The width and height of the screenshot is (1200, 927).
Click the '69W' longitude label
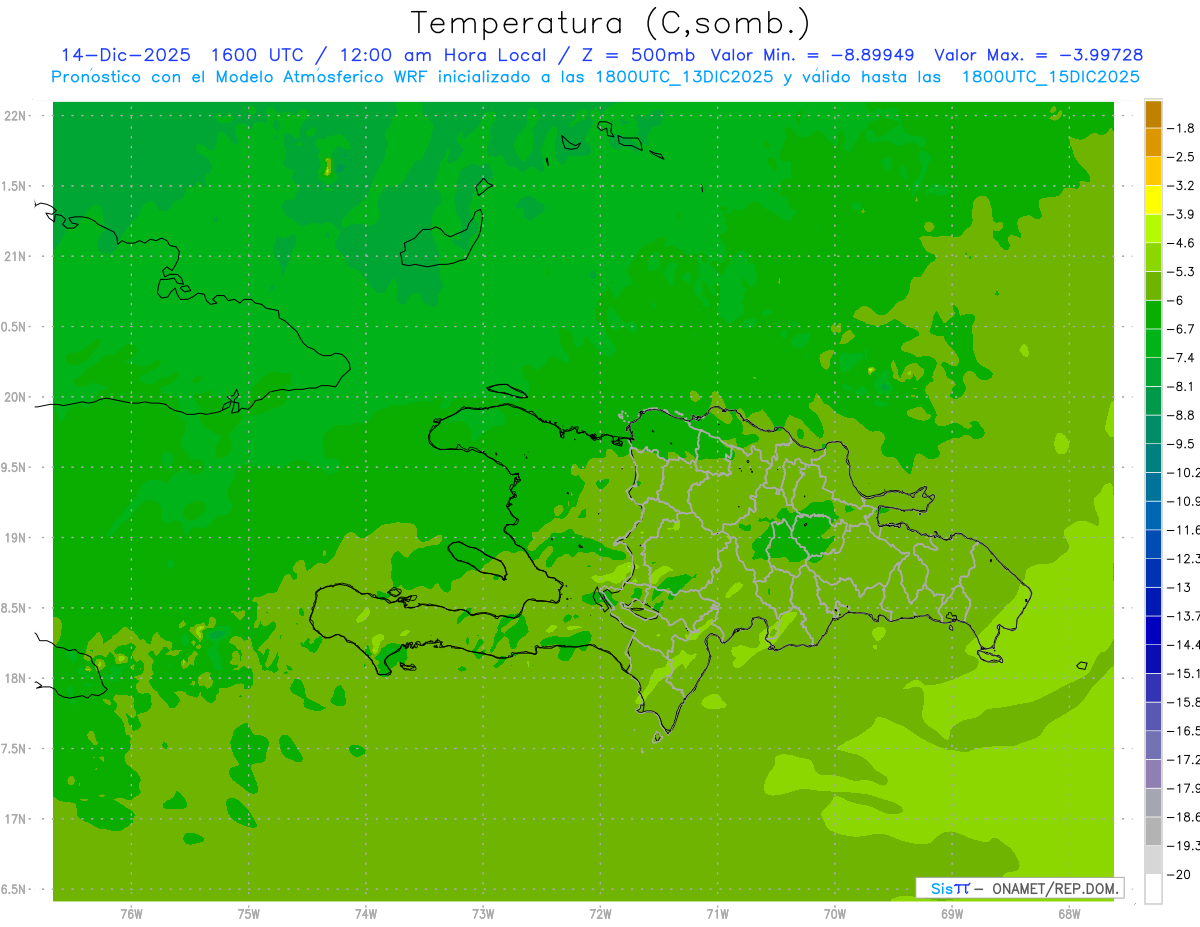point(952,914)
